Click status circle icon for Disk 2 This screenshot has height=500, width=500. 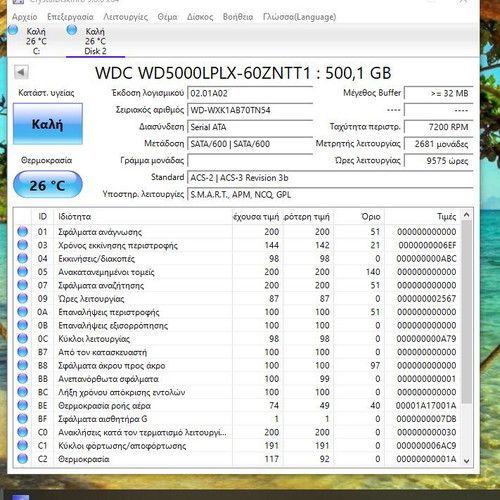[72, 30]
